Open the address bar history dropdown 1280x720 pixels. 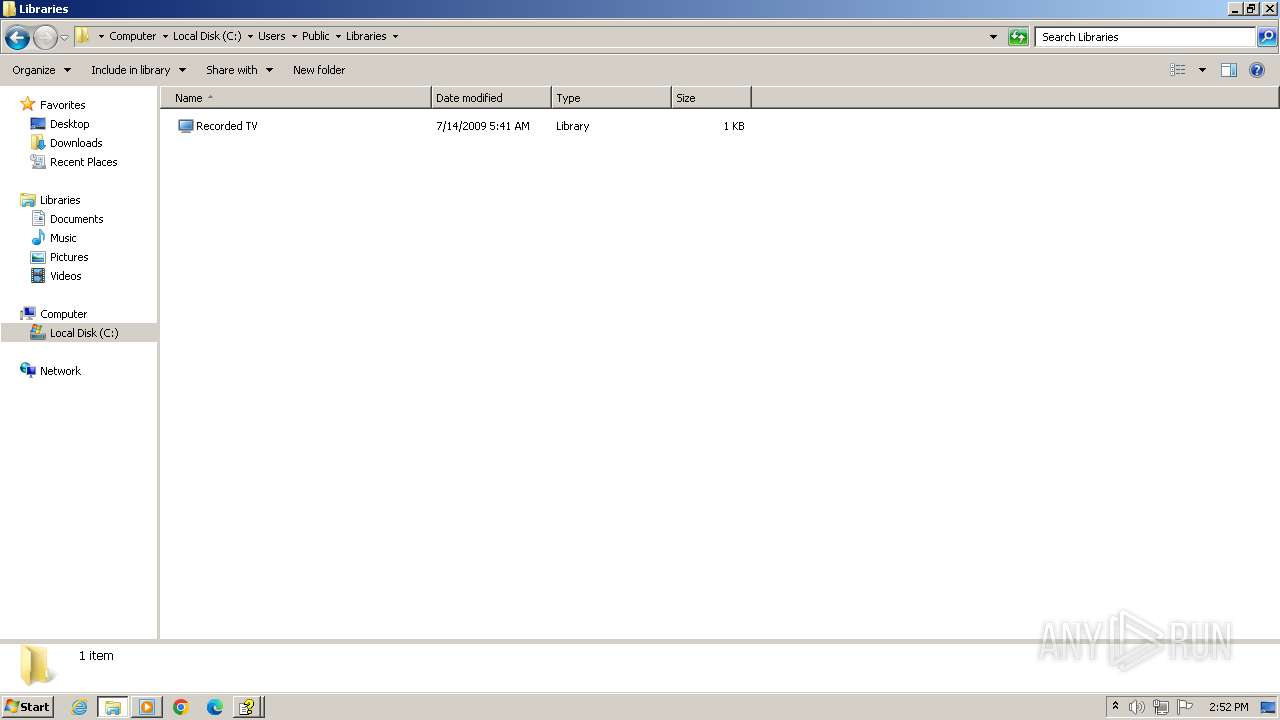pos(993,37)
